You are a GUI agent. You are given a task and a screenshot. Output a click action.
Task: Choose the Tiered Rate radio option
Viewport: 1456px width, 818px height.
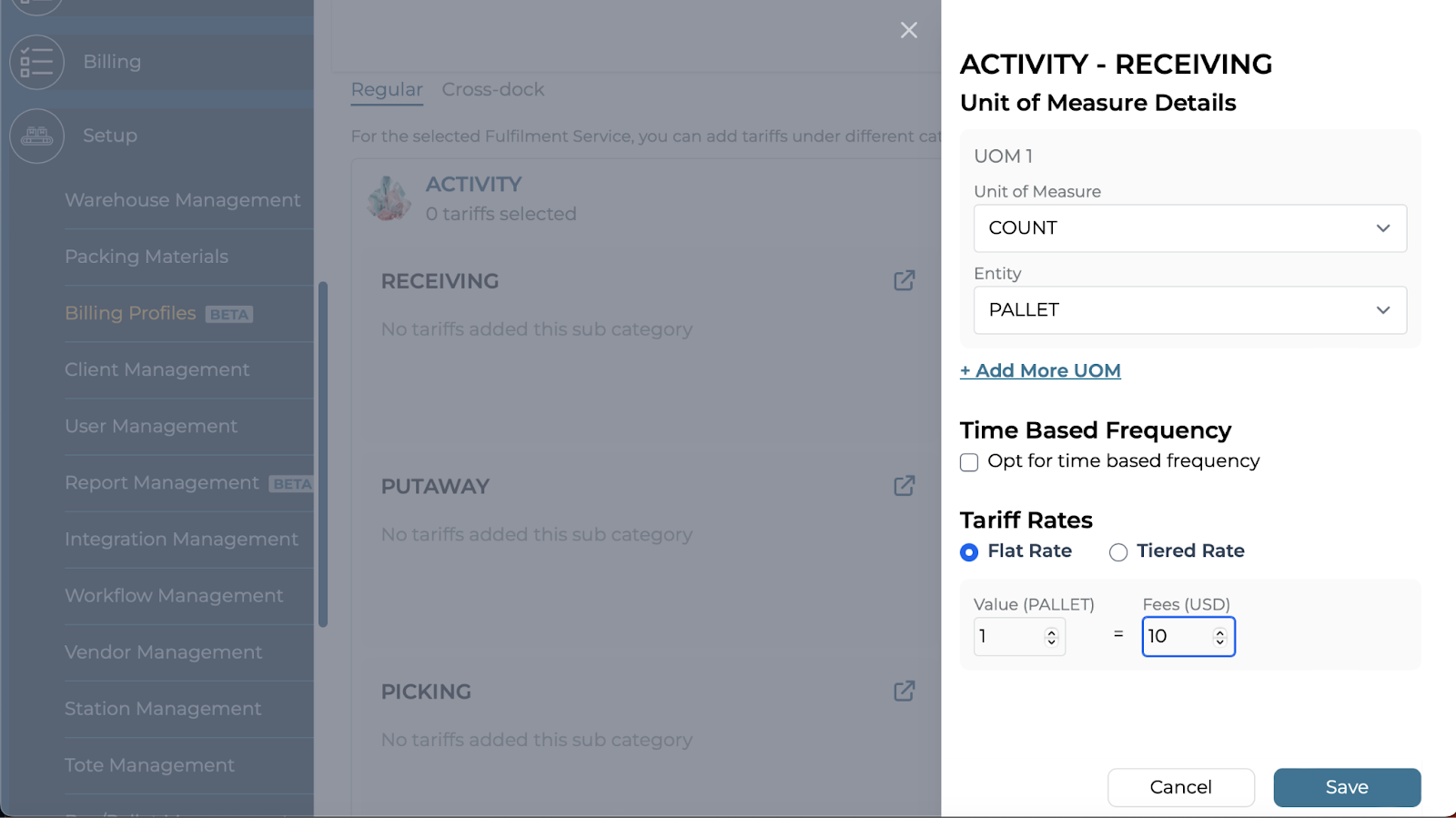1118,552
